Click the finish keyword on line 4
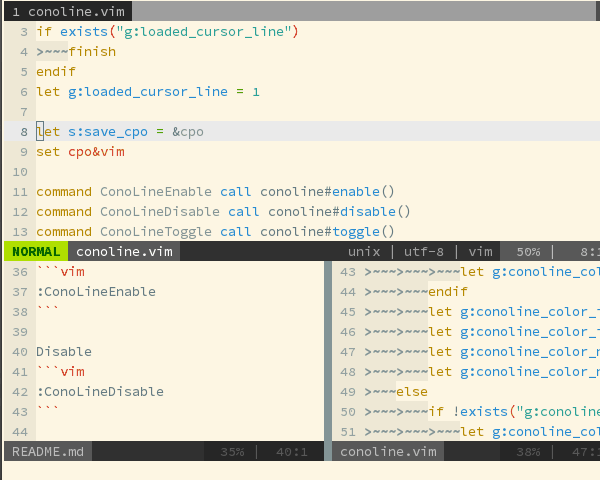Viewport: 600px width, 480px height. tap(92, 52)
